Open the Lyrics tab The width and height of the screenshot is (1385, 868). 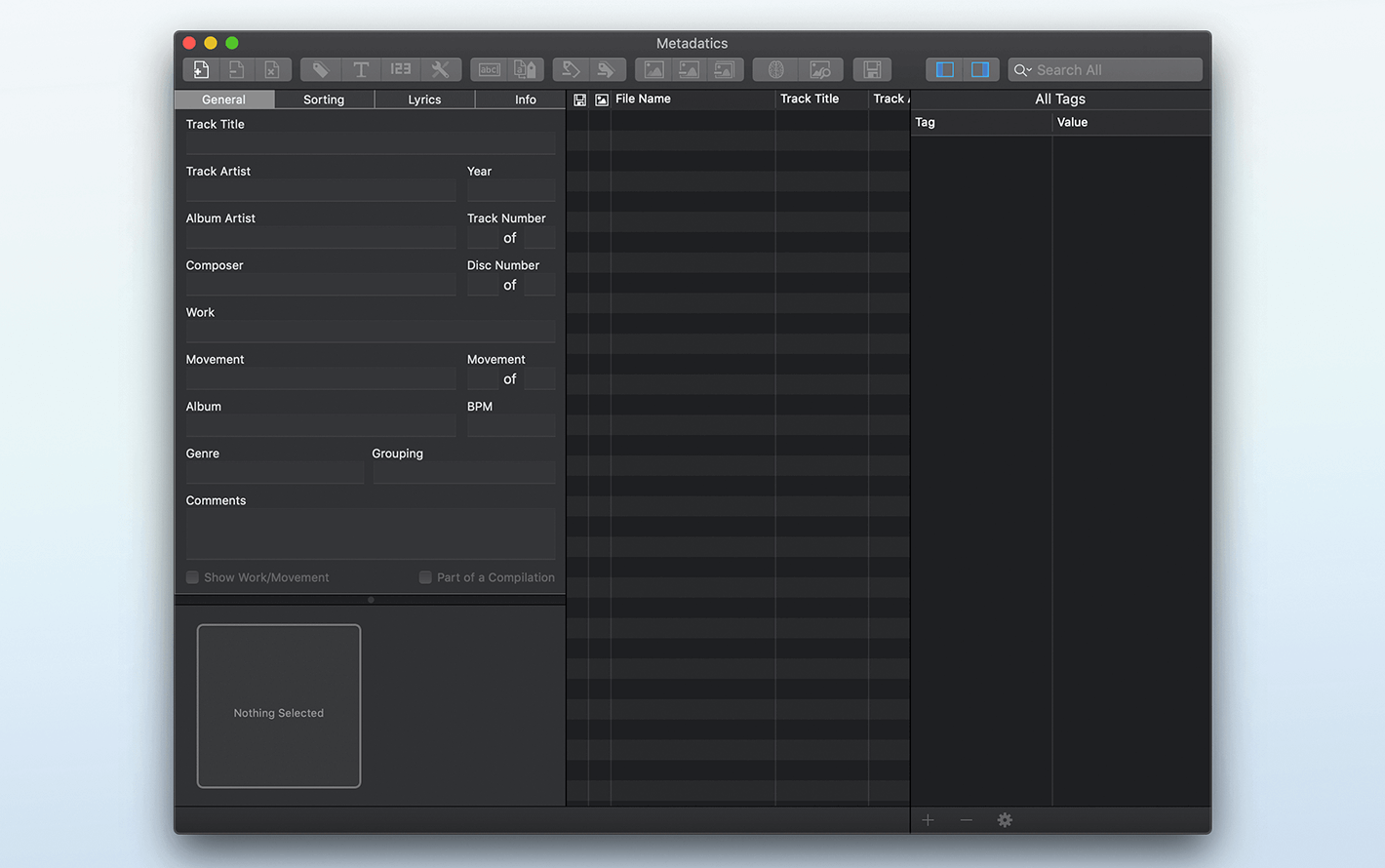click(424, 99)
